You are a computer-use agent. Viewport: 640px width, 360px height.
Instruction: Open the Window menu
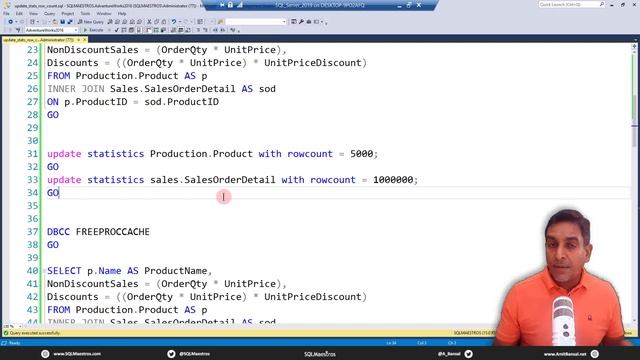pos(104,13)
